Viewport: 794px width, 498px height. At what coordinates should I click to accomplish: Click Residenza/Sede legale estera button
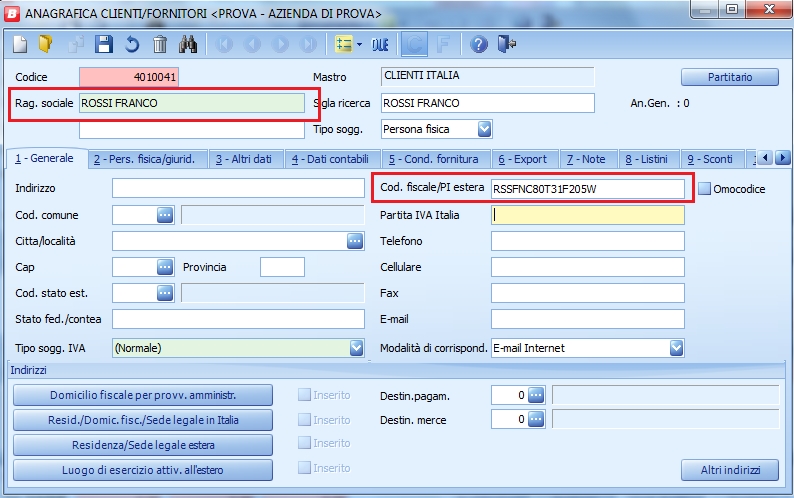click(143, 445)
